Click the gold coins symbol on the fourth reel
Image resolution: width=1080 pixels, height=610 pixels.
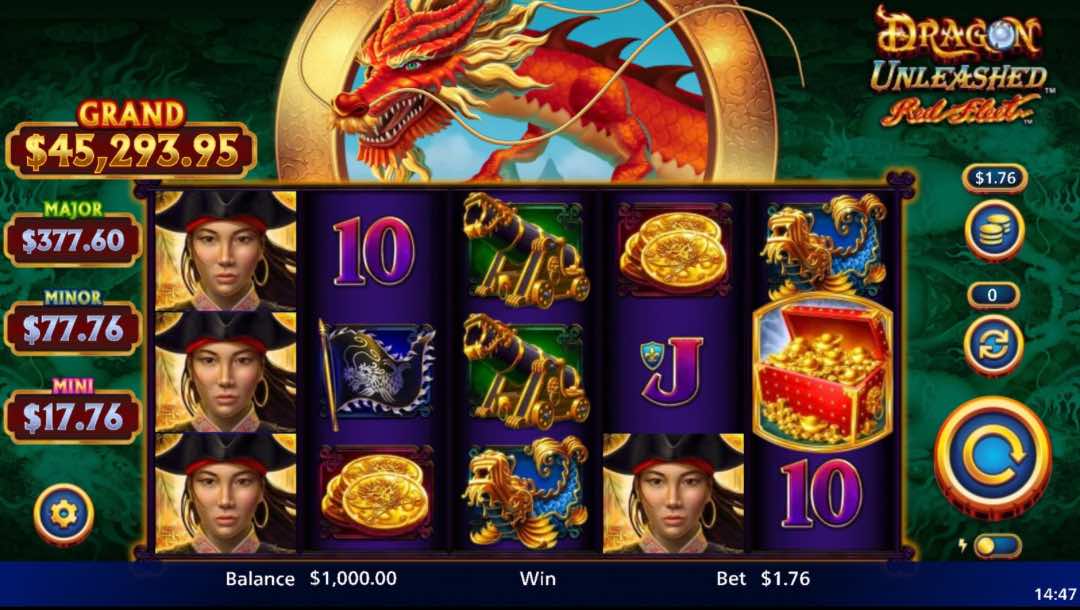click(675, 251)
